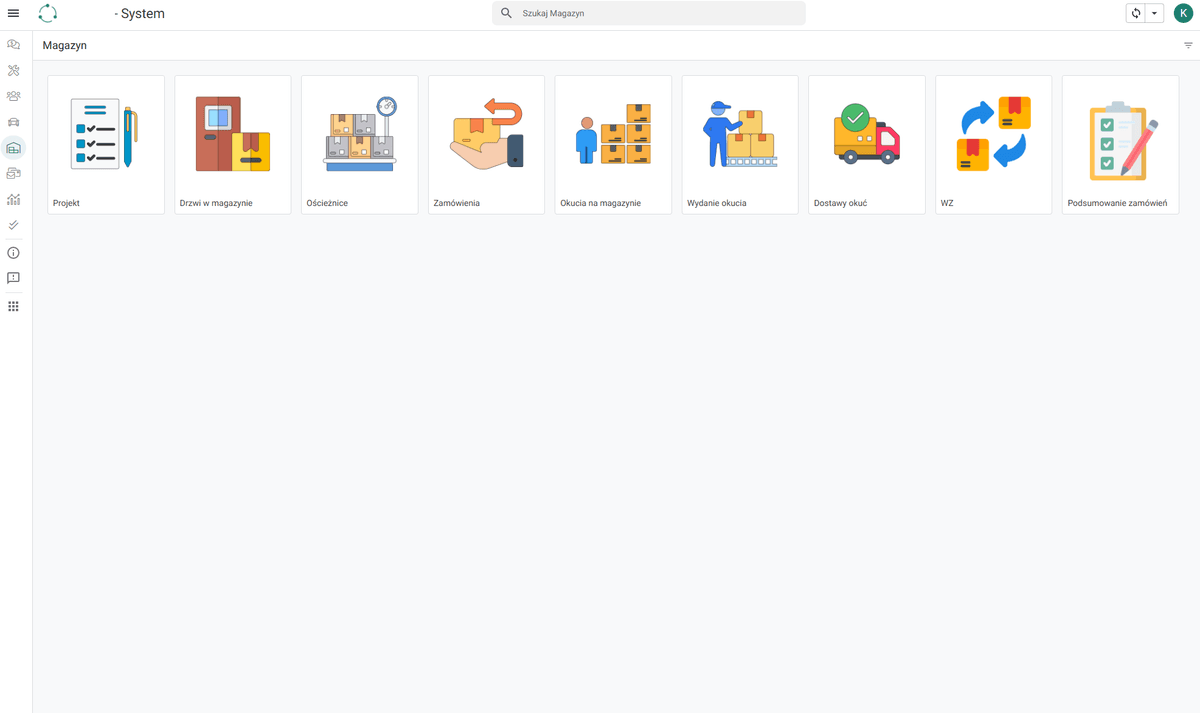
Task: Open the double checkmark tasks sidebar icon
Action: [13, 226]
